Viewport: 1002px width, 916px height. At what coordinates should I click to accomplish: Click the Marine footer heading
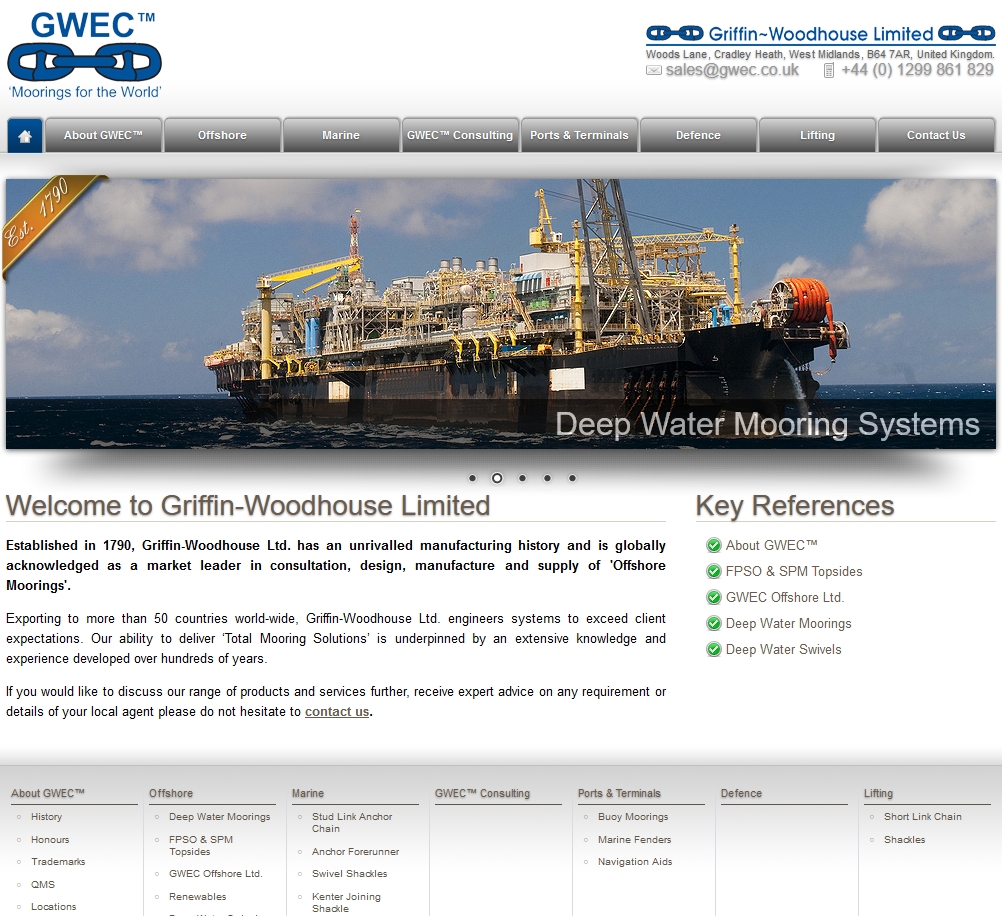[308, 793]
